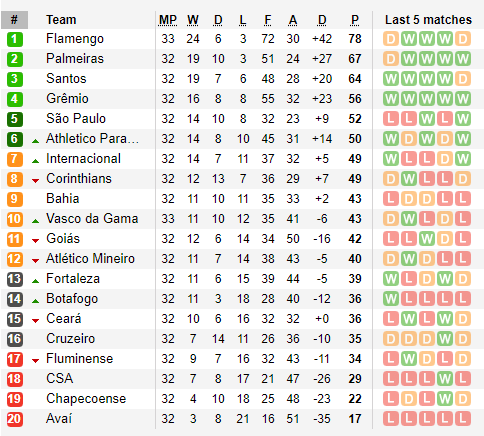Click Grêmio's most recent win badge
484x436 pixels.
click(x=463, y=99)
